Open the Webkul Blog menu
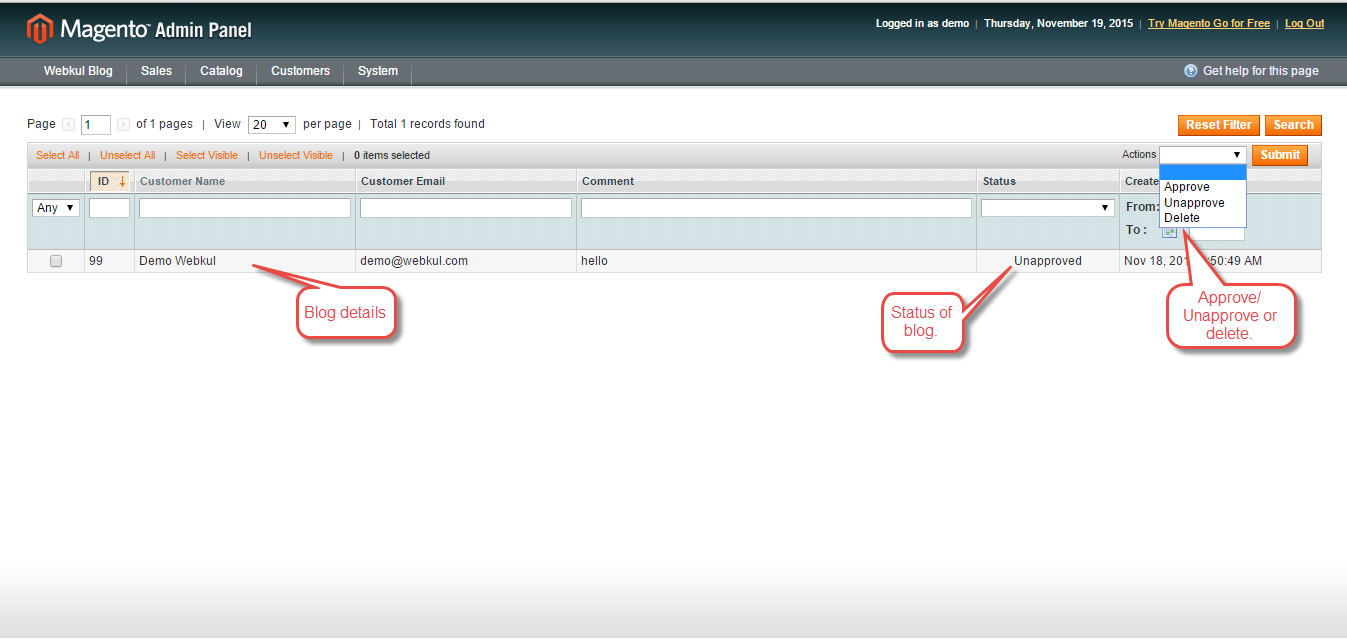 78,71
